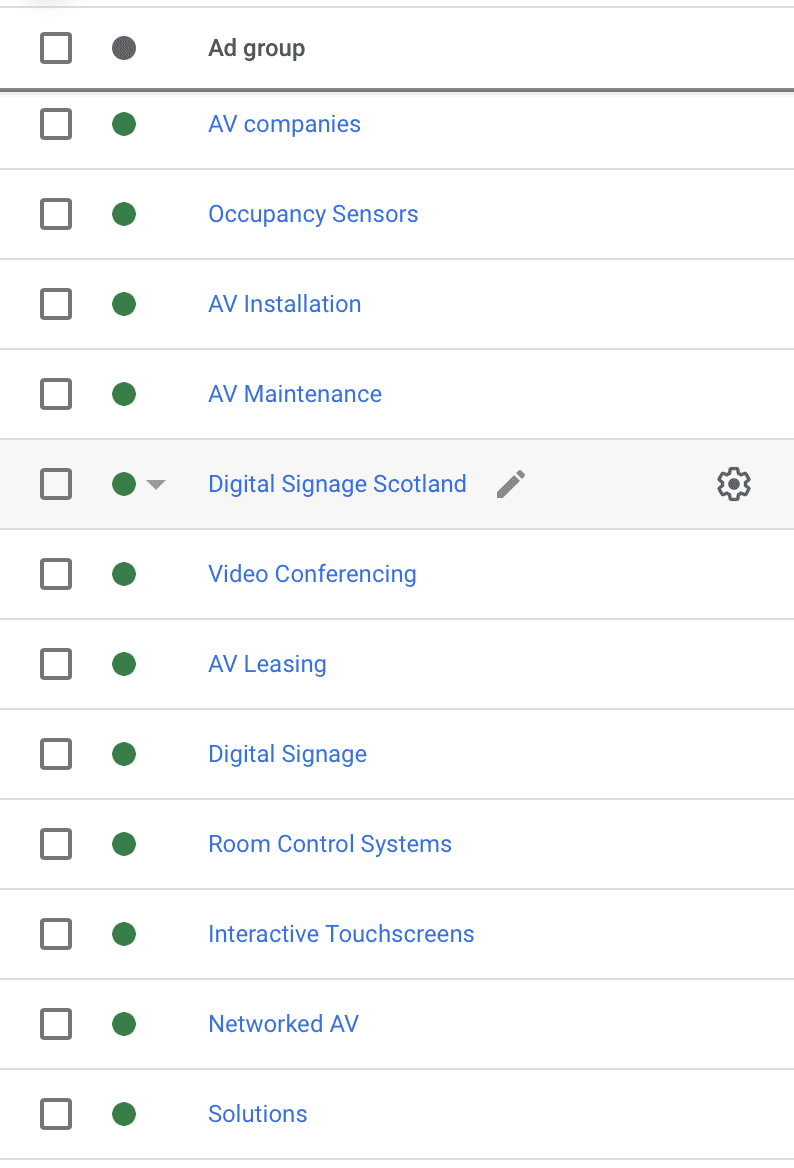Viewport: 794px width, 1168px height.
Task: Sort by the Ad group column header
Action: [x=256, y=48]
